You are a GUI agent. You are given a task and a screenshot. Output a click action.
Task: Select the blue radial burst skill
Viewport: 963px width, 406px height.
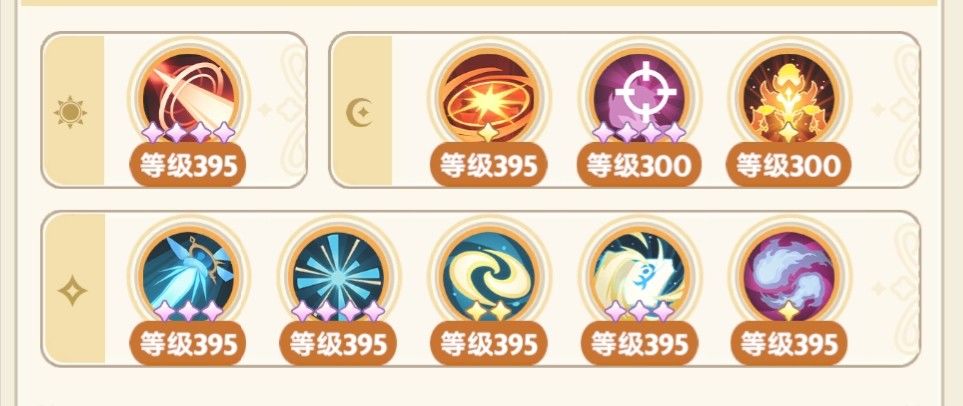pos(338,277)
